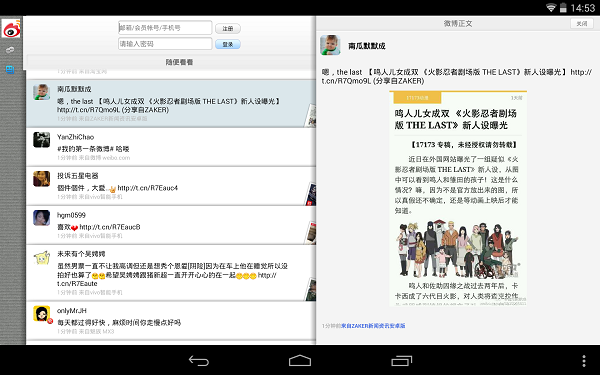The image size is (600, 375).
Task: Select the username onlyMrJH
Action: click(72, 311)
